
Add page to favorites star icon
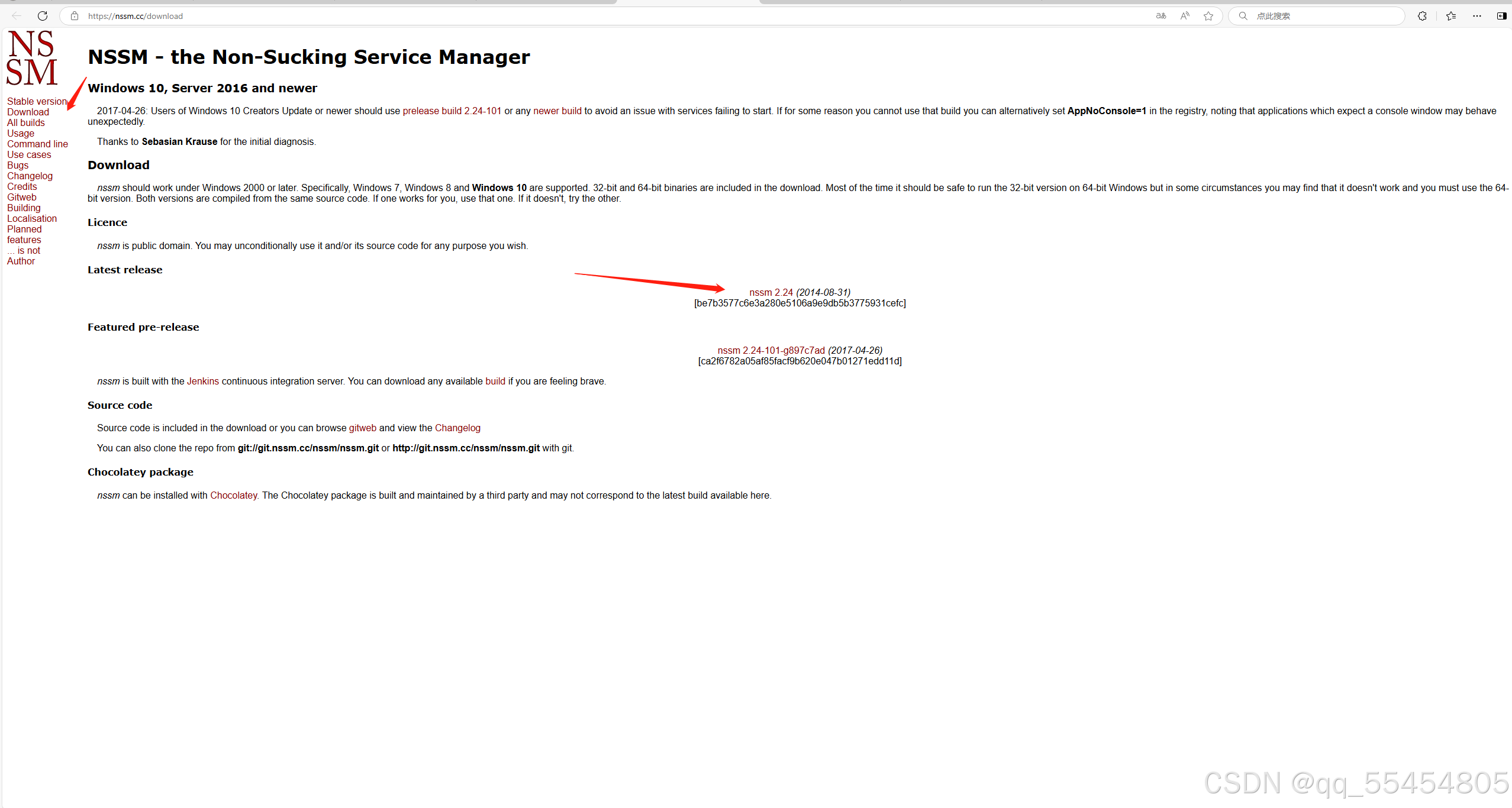(x=1208, y=16)
